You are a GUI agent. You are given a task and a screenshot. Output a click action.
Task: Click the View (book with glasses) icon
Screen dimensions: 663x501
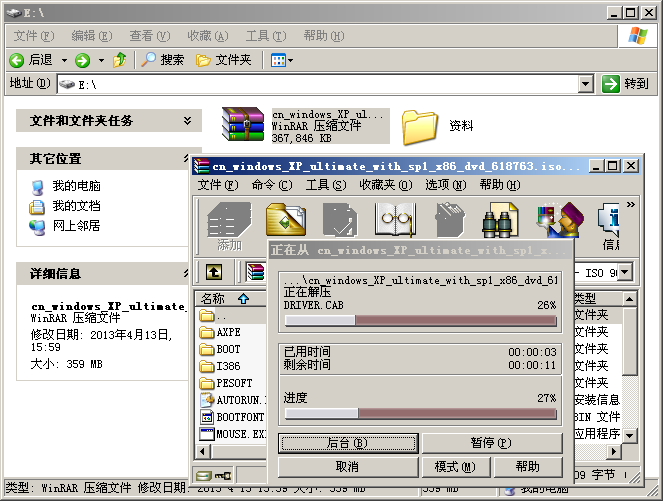395,219
